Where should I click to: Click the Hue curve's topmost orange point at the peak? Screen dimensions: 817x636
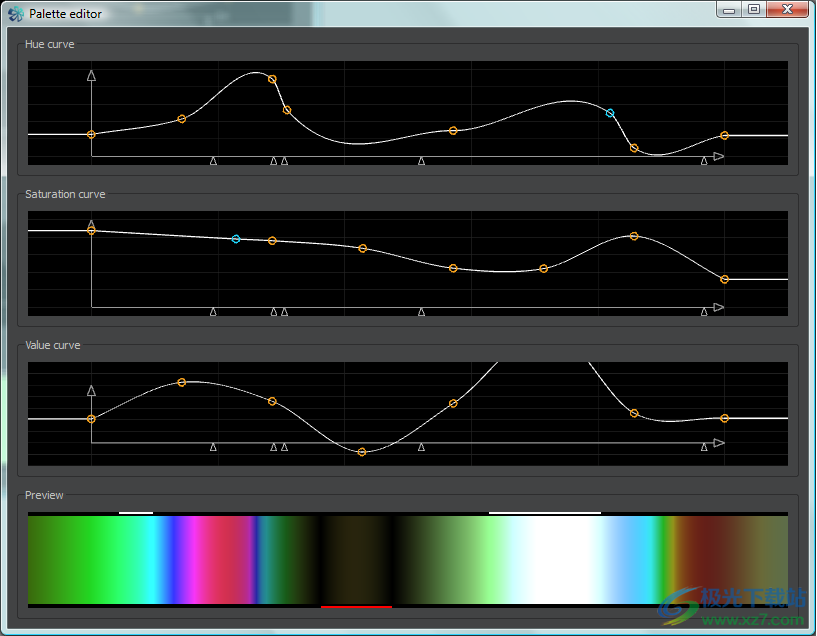pos(272,79)
